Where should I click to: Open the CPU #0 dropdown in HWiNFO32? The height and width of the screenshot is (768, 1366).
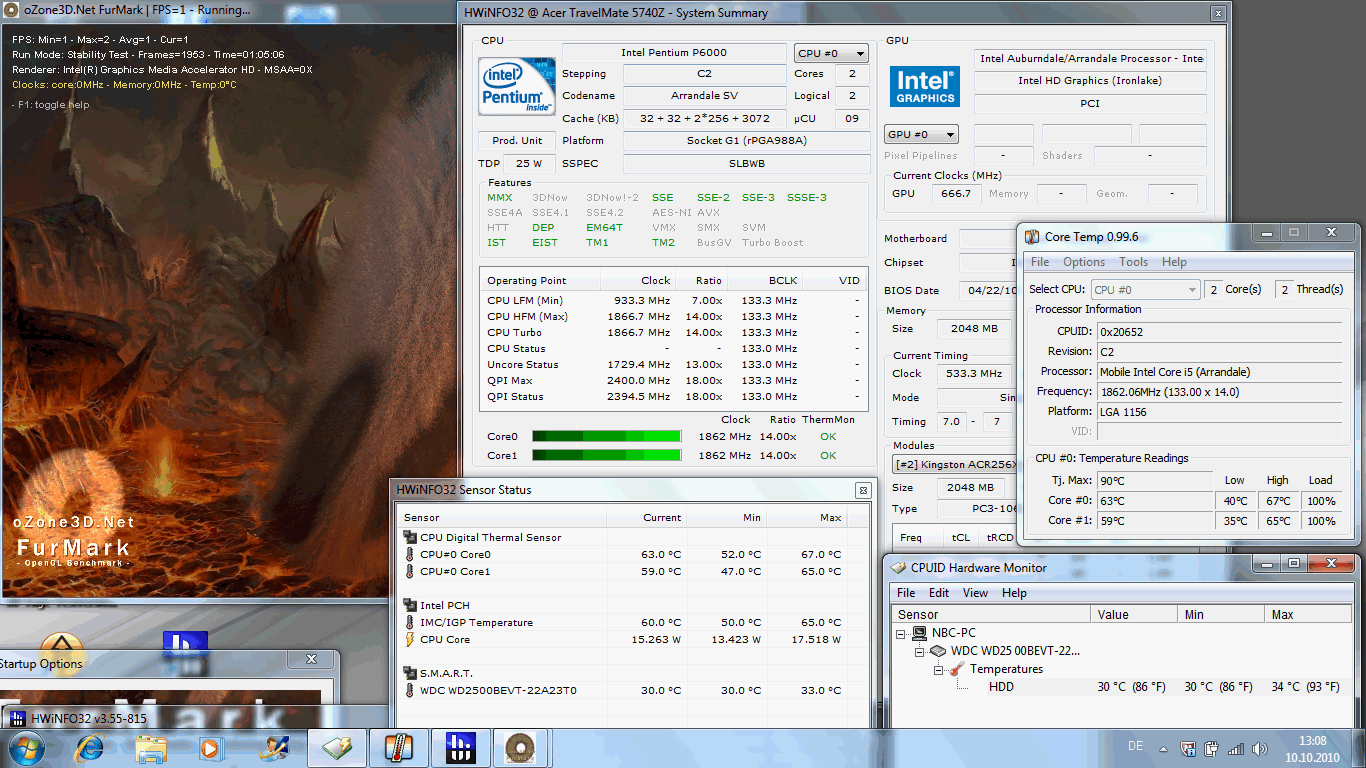(x=831, y=53)
